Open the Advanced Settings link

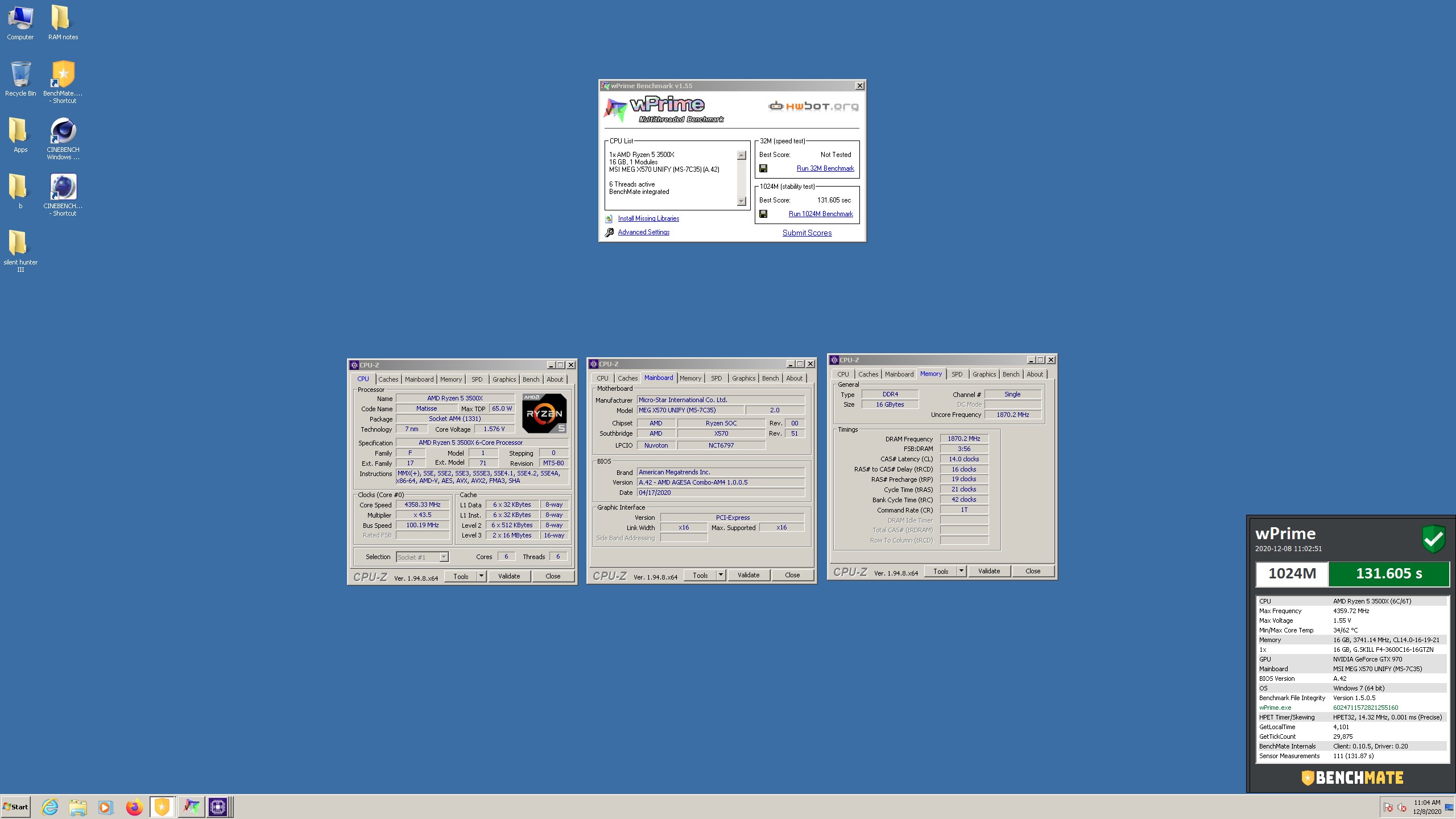click(644, 232)
